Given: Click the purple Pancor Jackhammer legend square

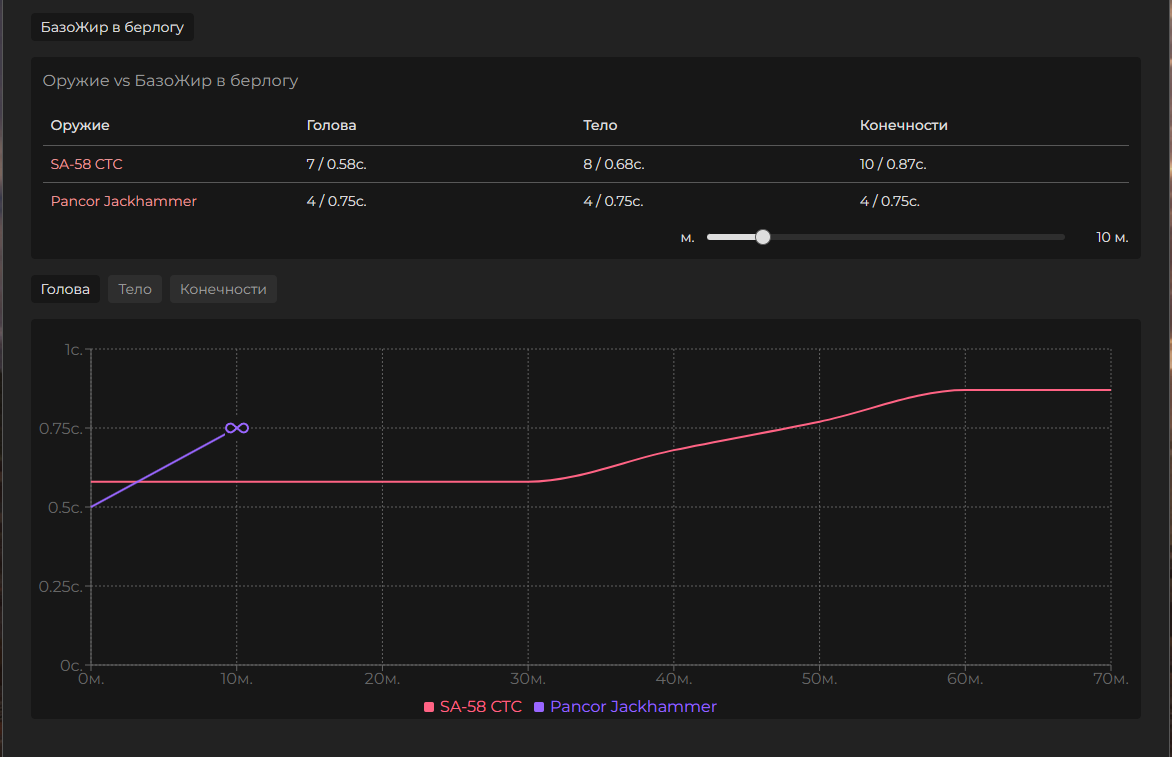Looking at the screenshot, I should [540, 707].
